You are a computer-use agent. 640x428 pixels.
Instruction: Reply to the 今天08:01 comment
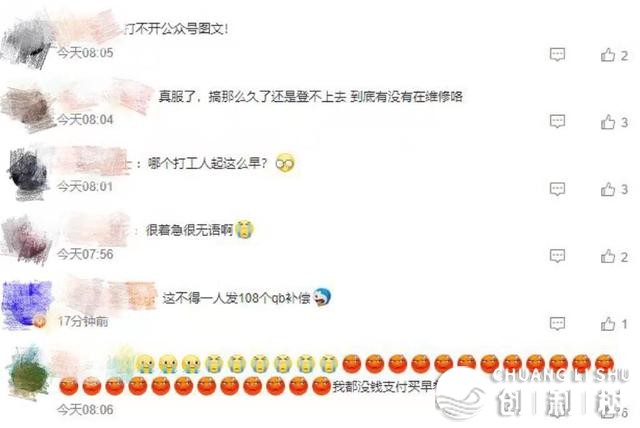coord(558,189)
